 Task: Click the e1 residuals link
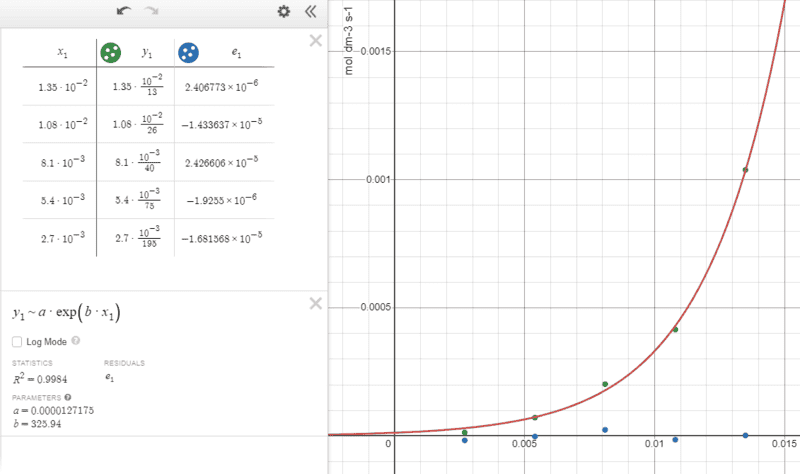pyautogui.click(x=109, y=378)
